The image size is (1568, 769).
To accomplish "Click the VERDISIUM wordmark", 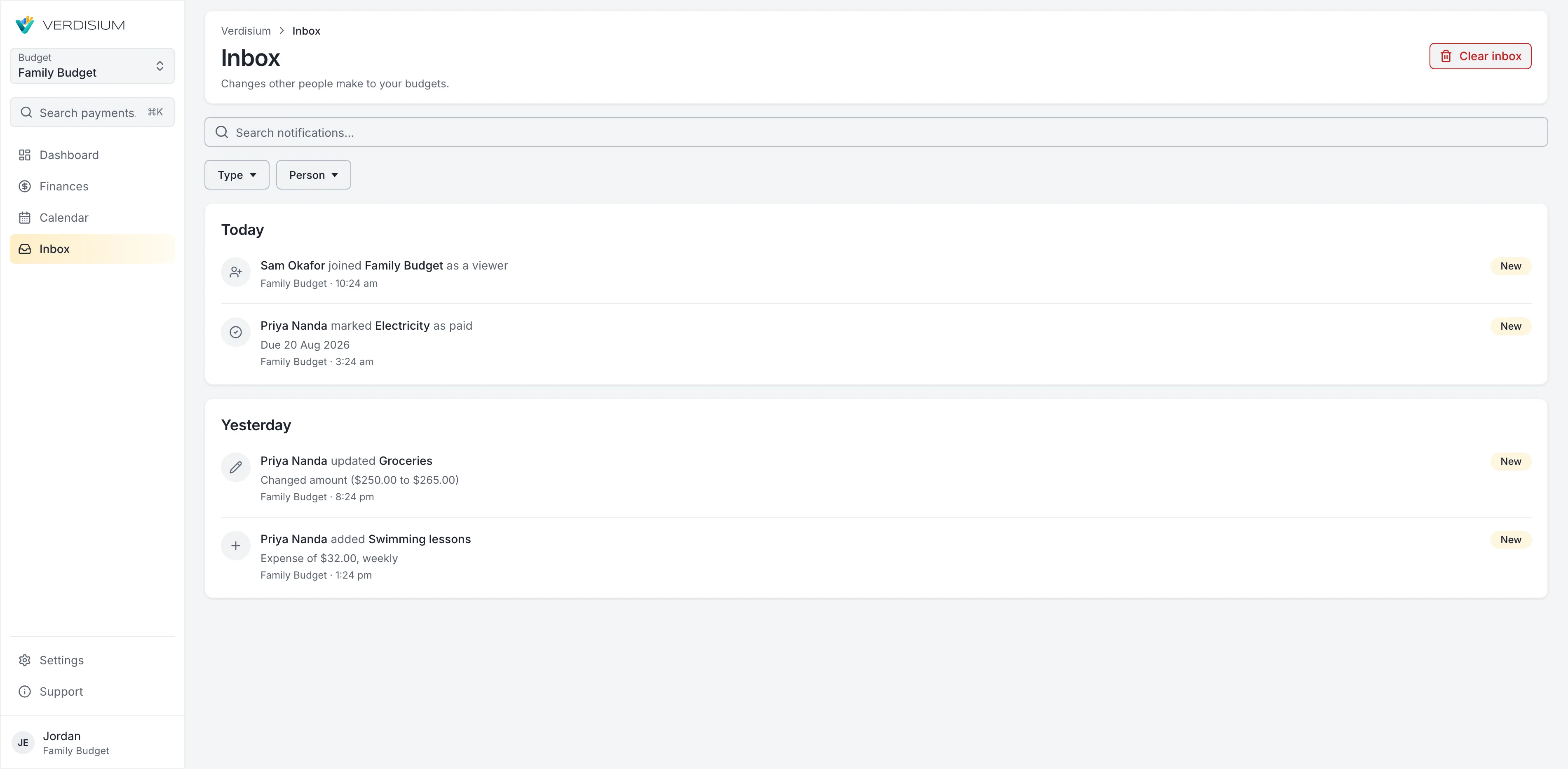I will pos(84,25).
